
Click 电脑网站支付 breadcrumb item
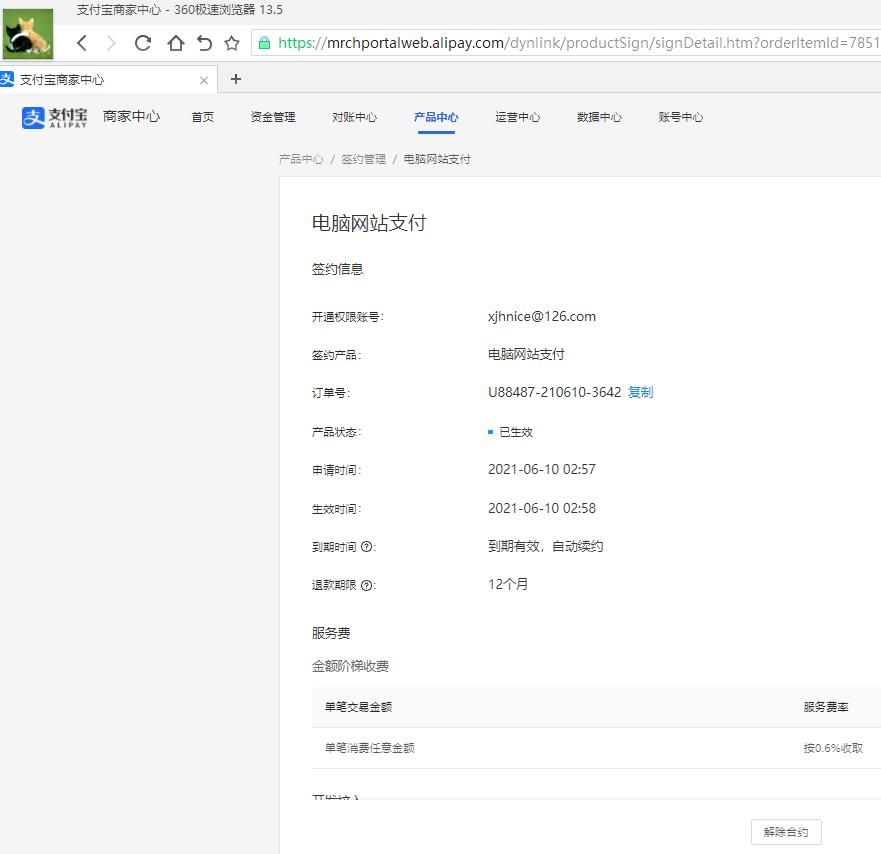point(437,159)
